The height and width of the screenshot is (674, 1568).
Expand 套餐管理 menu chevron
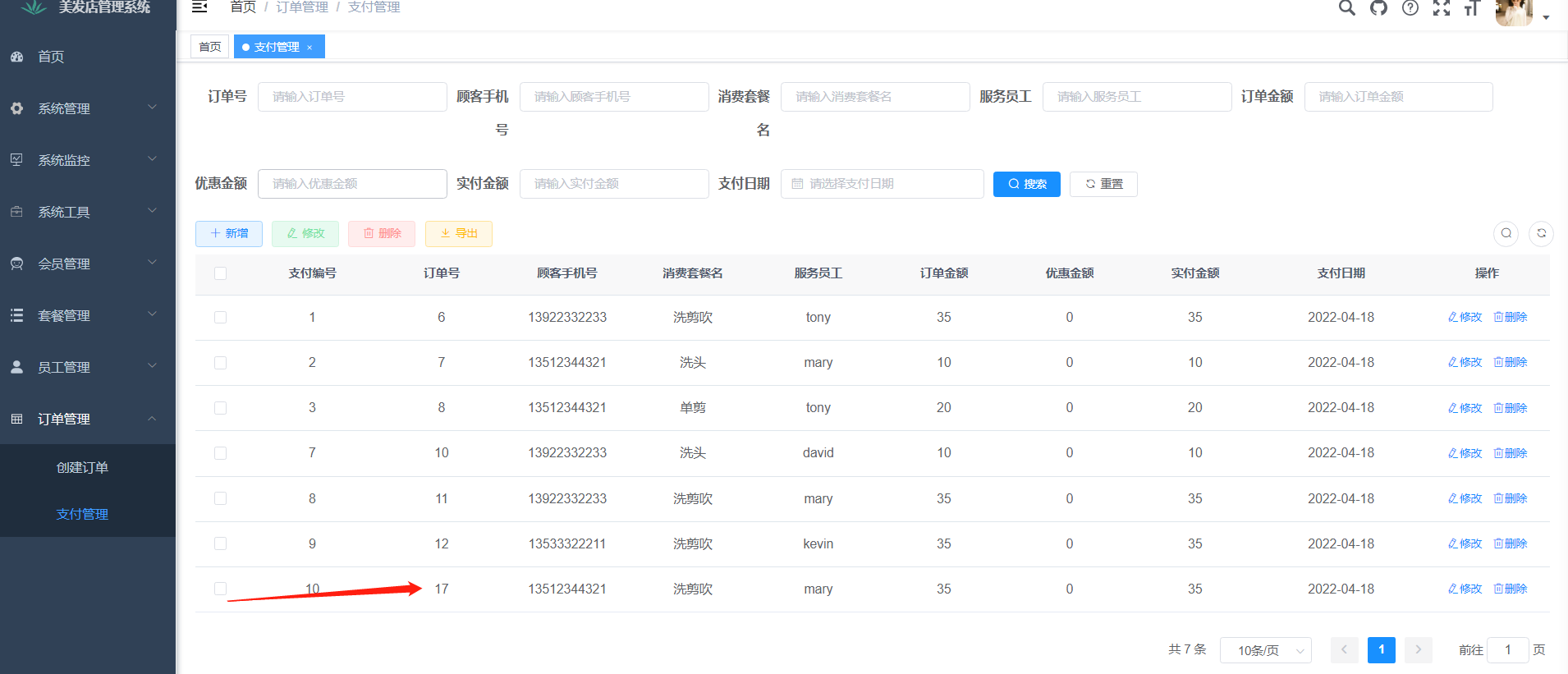(152, 314)
